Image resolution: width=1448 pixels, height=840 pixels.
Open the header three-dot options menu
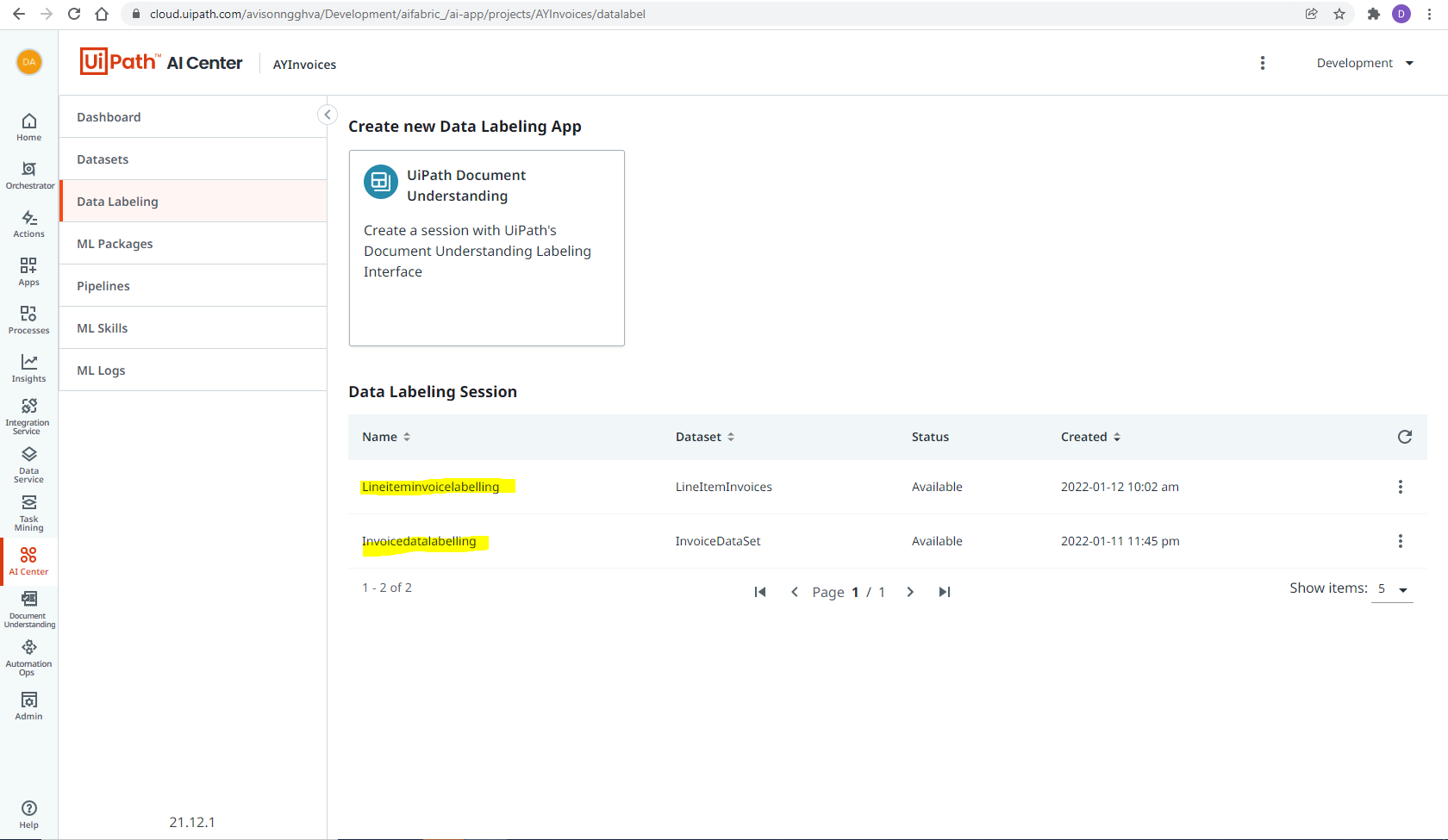(1263, 63)
